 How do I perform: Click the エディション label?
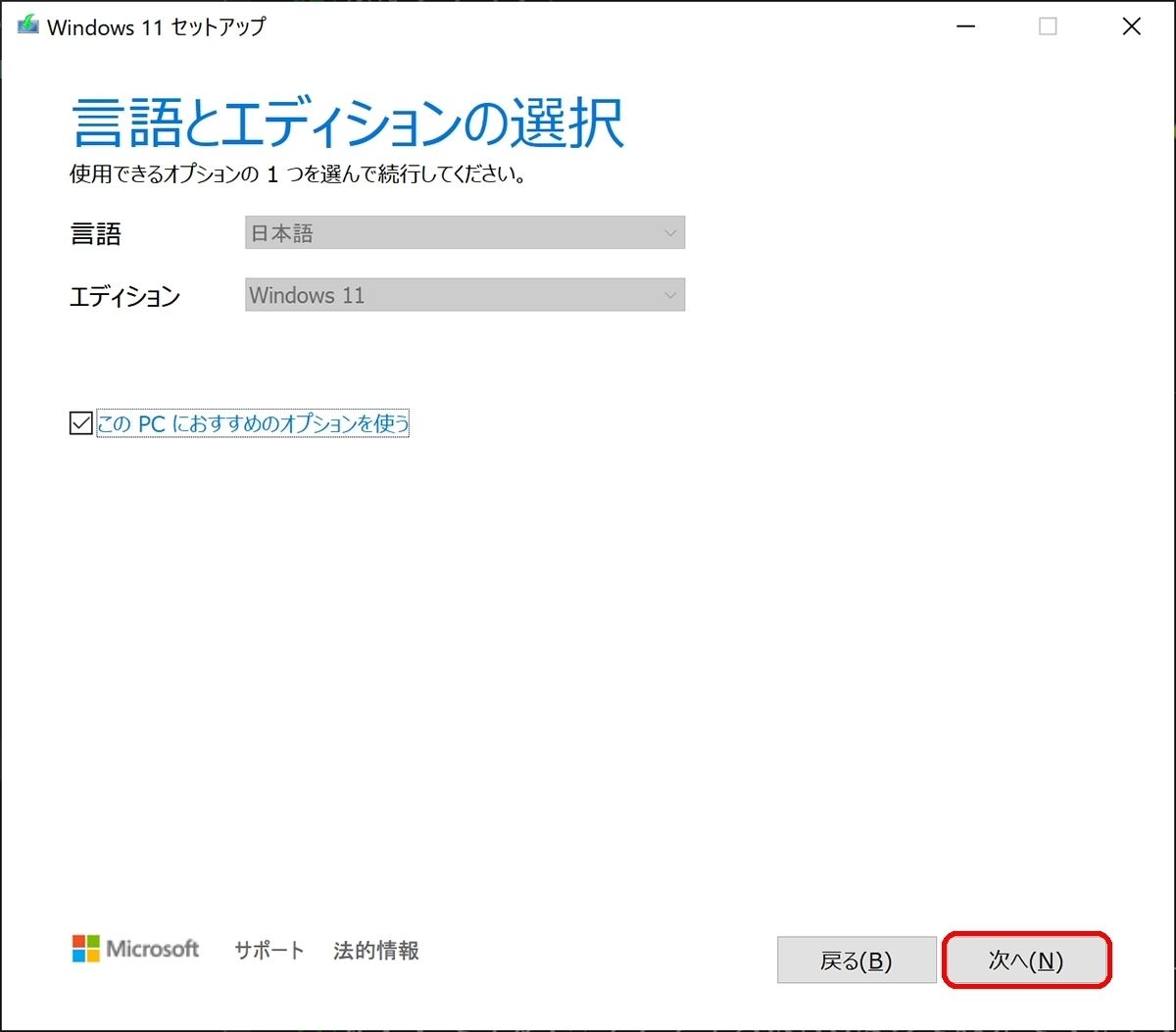(x=124, y=296)
